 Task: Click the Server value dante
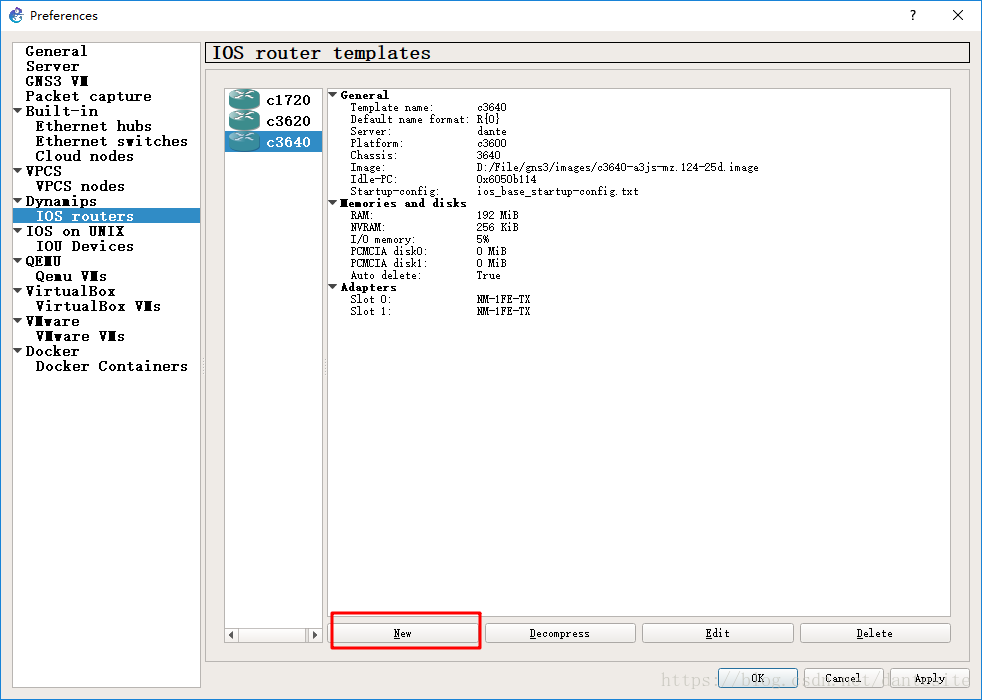pos(492,131)
